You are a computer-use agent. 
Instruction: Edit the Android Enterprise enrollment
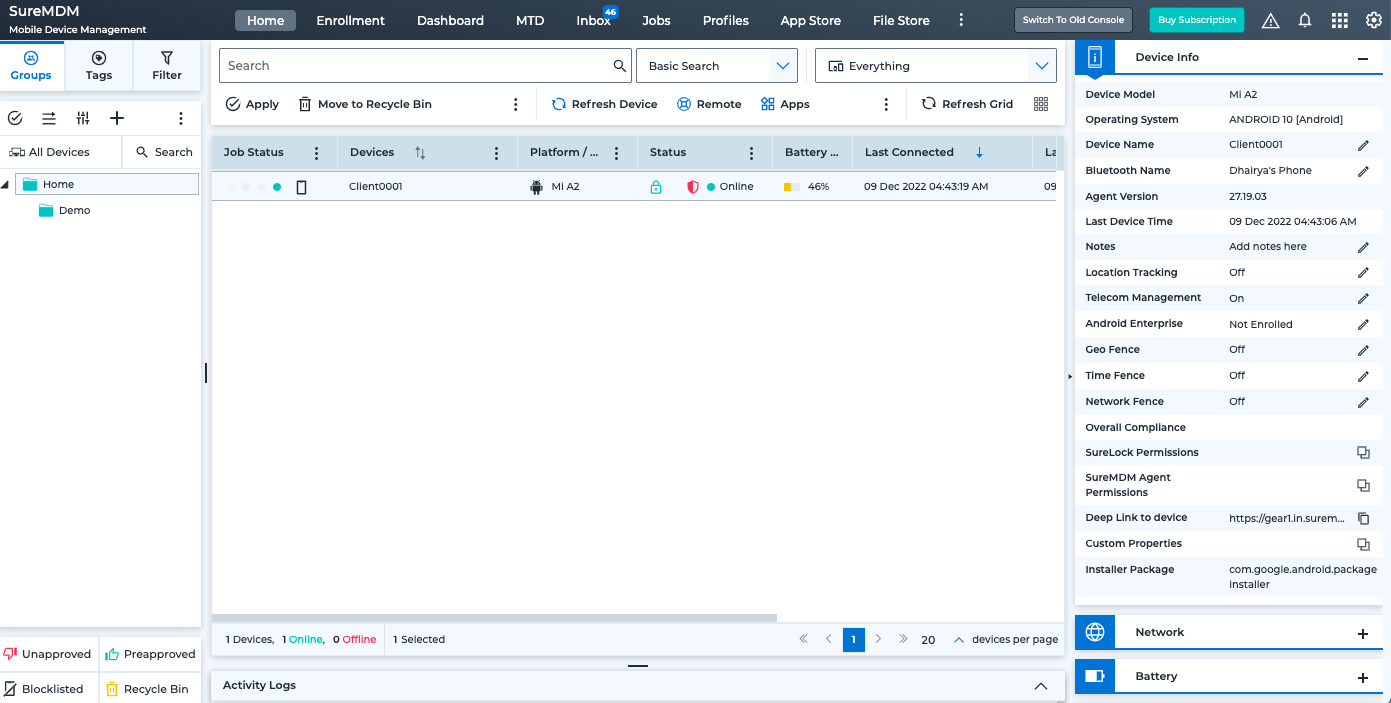pos(1363,324)
